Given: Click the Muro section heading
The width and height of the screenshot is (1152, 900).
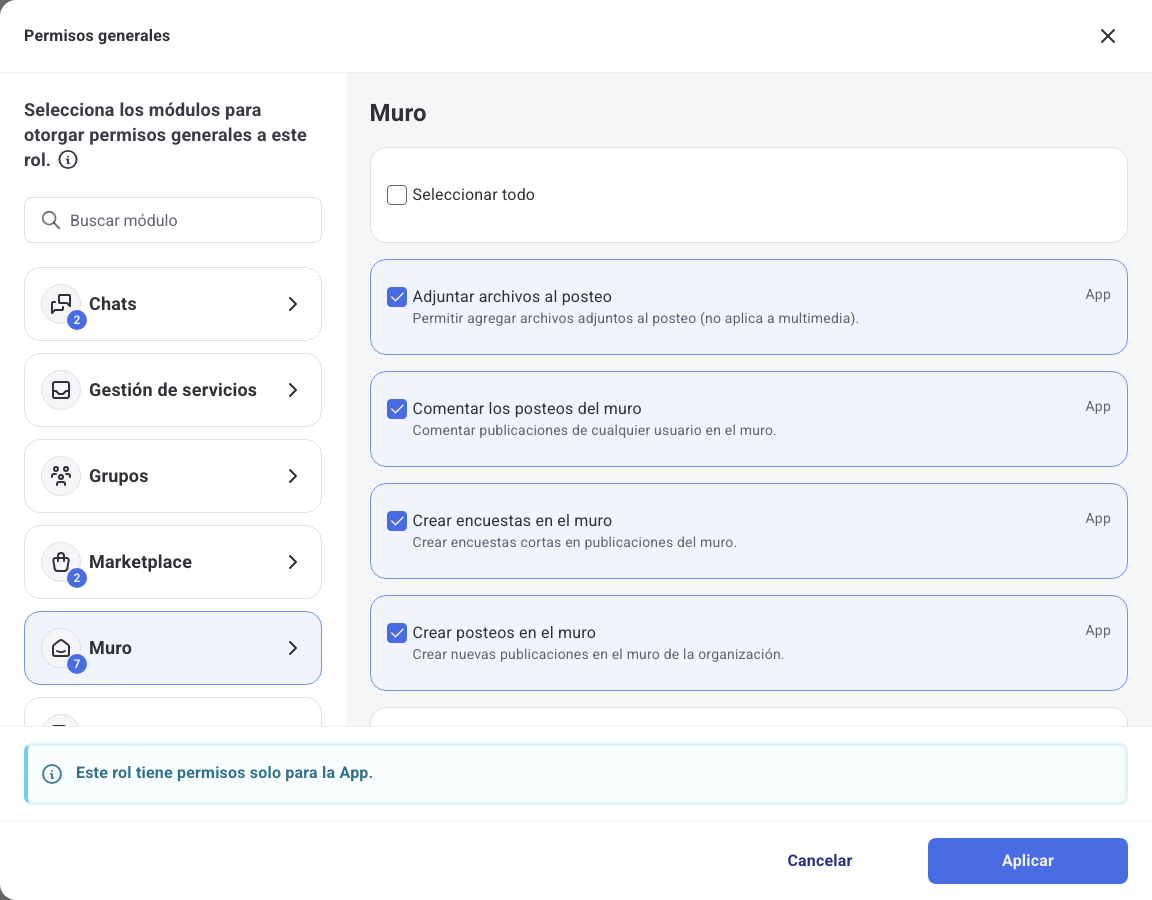Looking at the screenshot, I should pos(397,113).
